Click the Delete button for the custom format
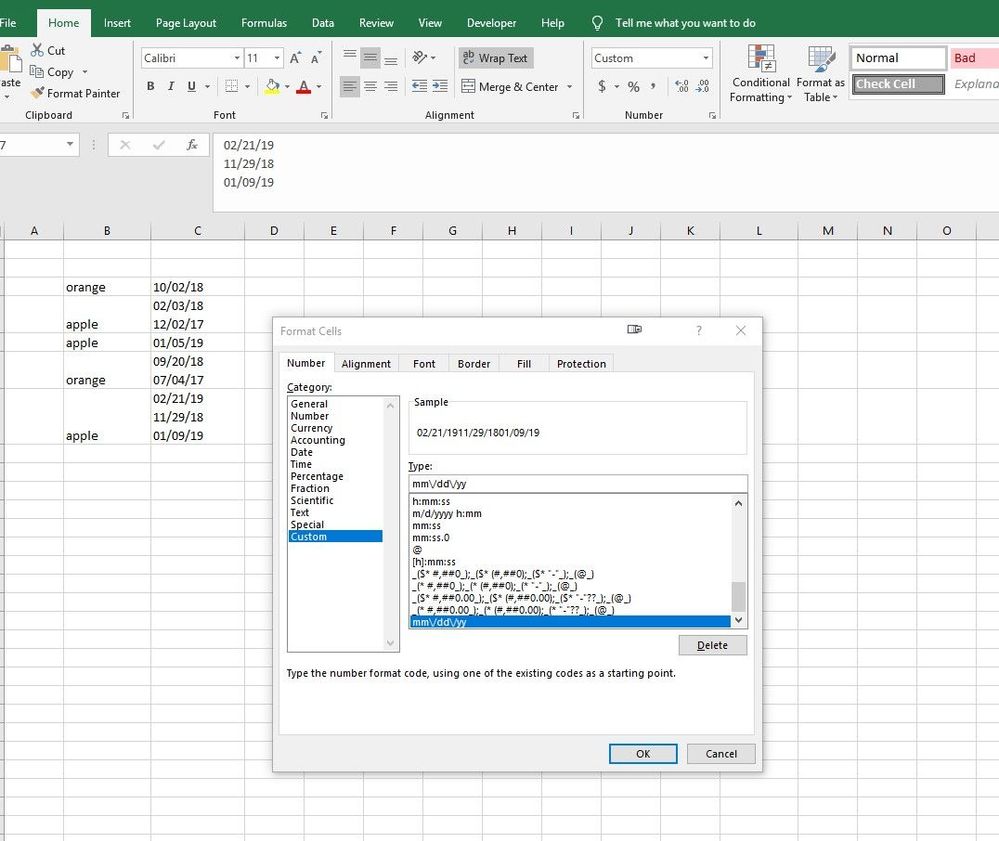Viewport: 999px width, 841px height. coord(712,645)
